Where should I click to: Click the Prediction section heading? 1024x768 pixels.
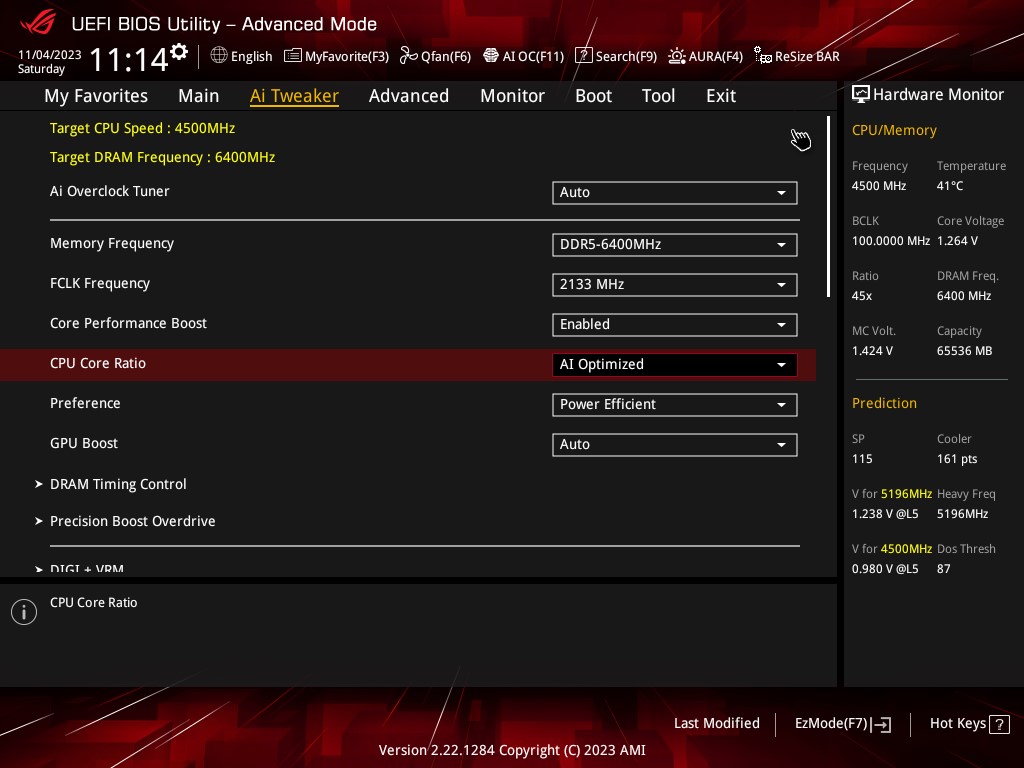click(884, 403)
